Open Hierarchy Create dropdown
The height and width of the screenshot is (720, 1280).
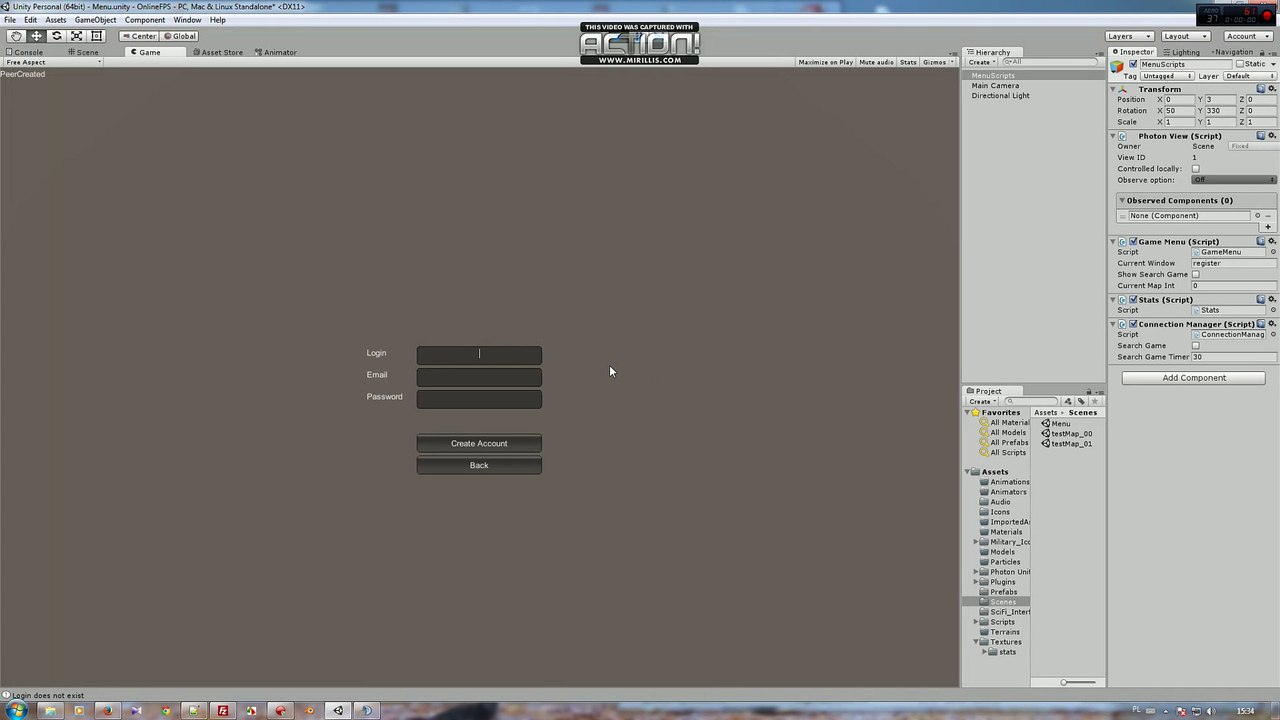[x=981, y=62]
